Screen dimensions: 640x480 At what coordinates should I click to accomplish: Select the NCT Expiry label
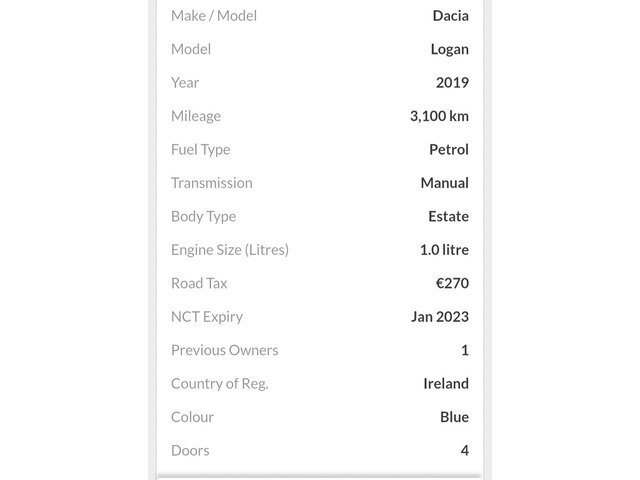click(207, 317)
